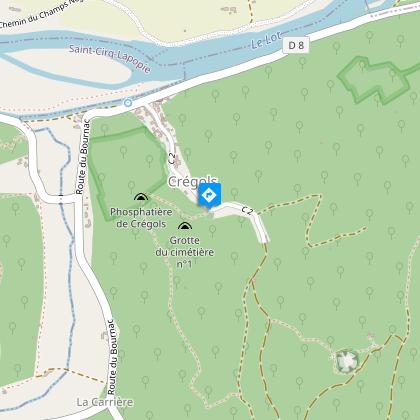The image size is (420, 420).
Task: Click the blue circle waypoint on D 8
Action: click(128, 103)
